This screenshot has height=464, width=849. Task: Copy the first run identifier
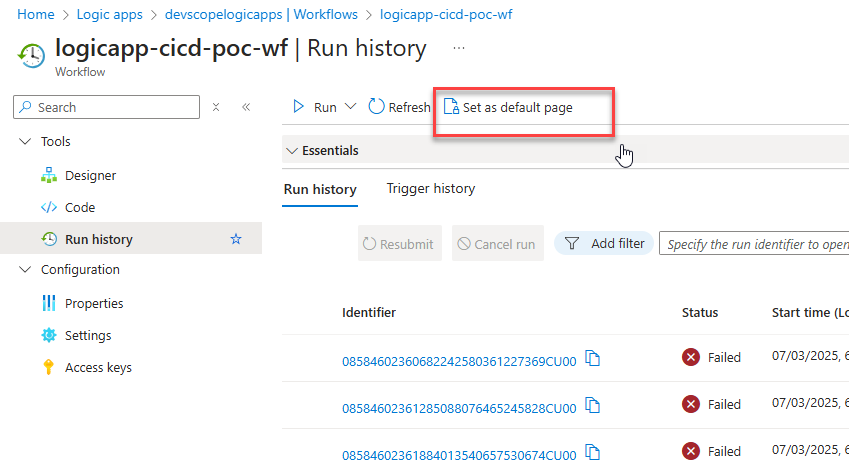(592, 358)
